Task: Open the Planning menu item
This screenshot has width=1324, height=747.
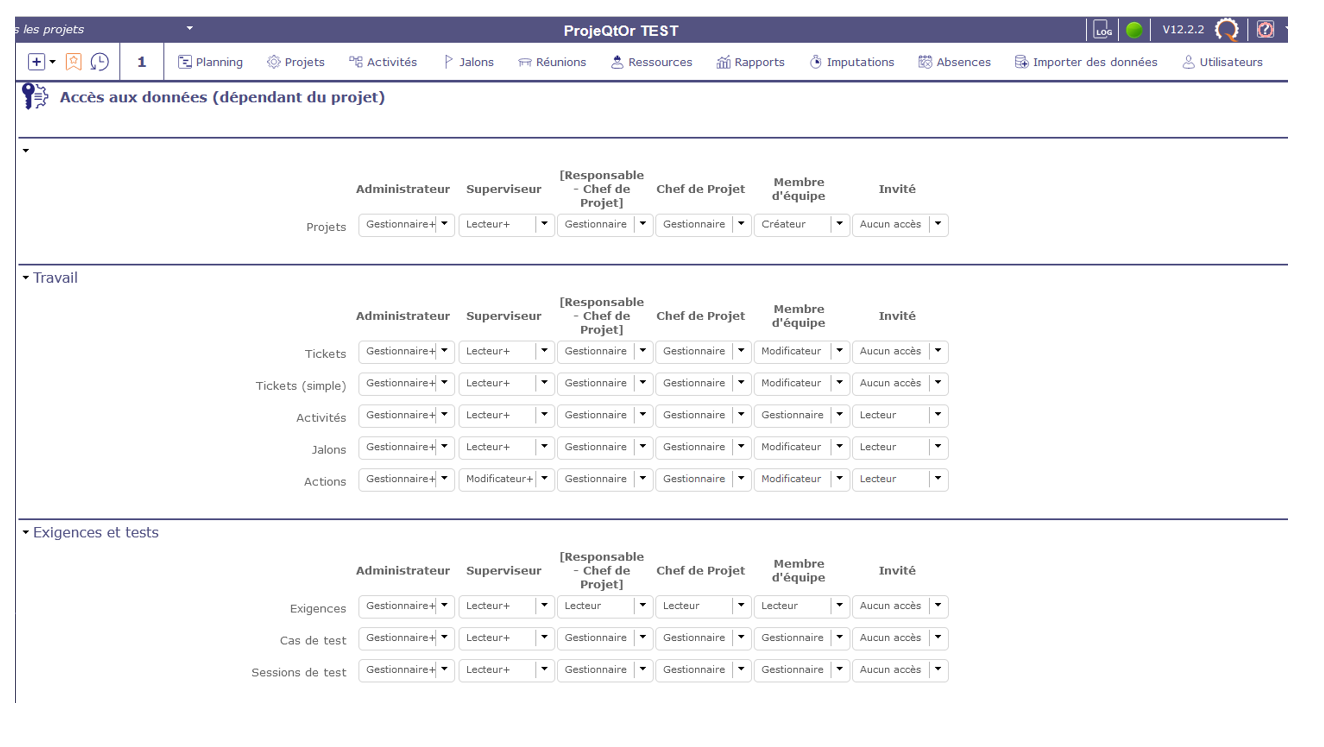Action: click(x=210, y=62)
